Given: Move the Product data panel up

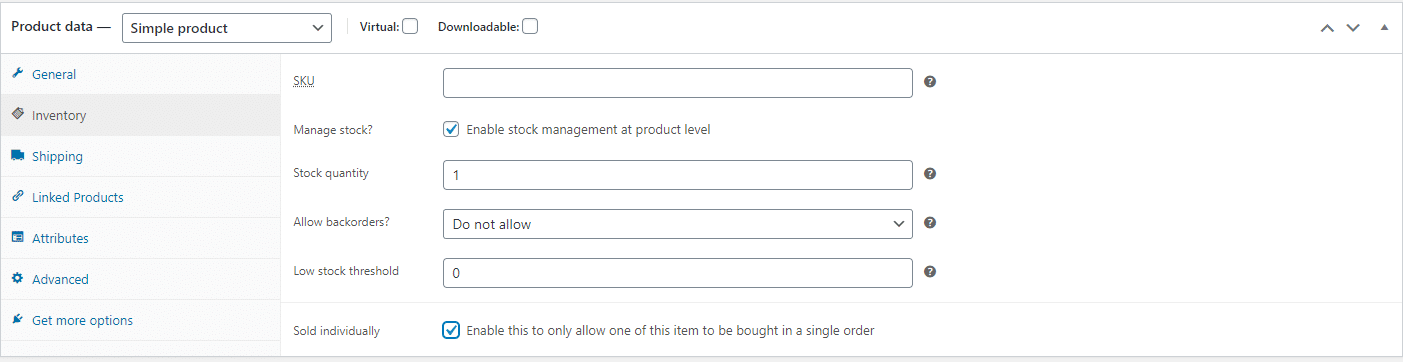Looking at the screenshot, I should pos(1328,28).
